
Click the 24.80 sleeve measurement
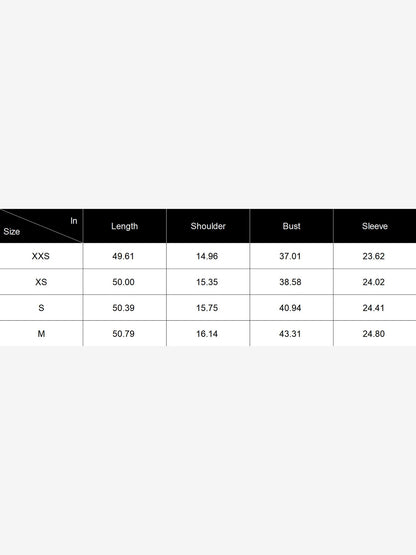point(374,334)
